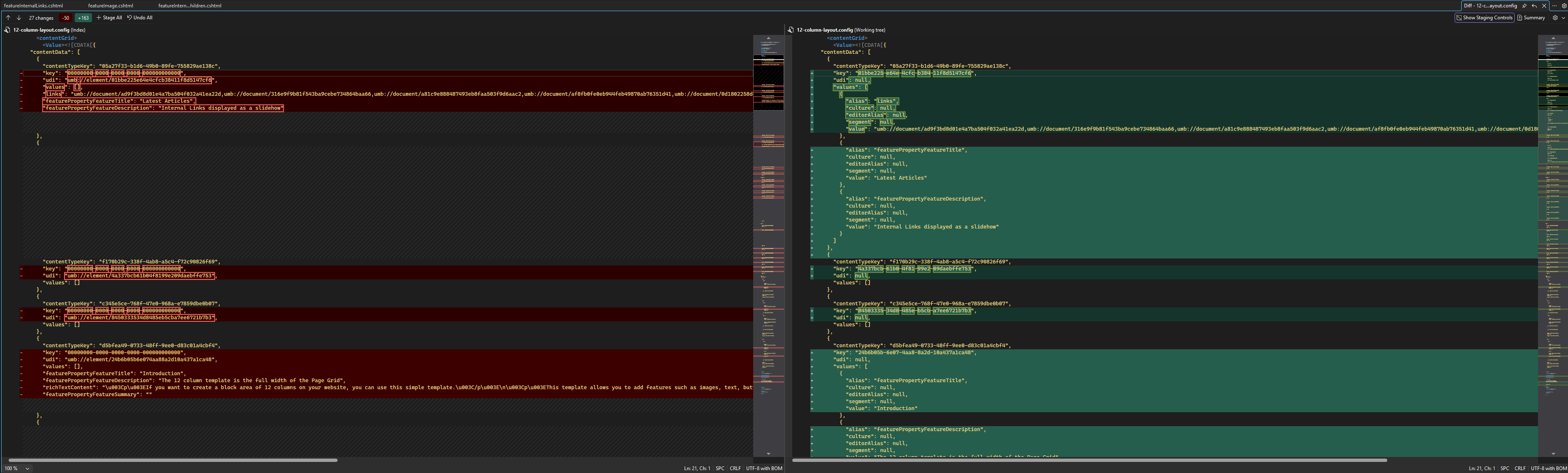Toggle CRLF line ending in right pane status bar

coord(1519,468)
